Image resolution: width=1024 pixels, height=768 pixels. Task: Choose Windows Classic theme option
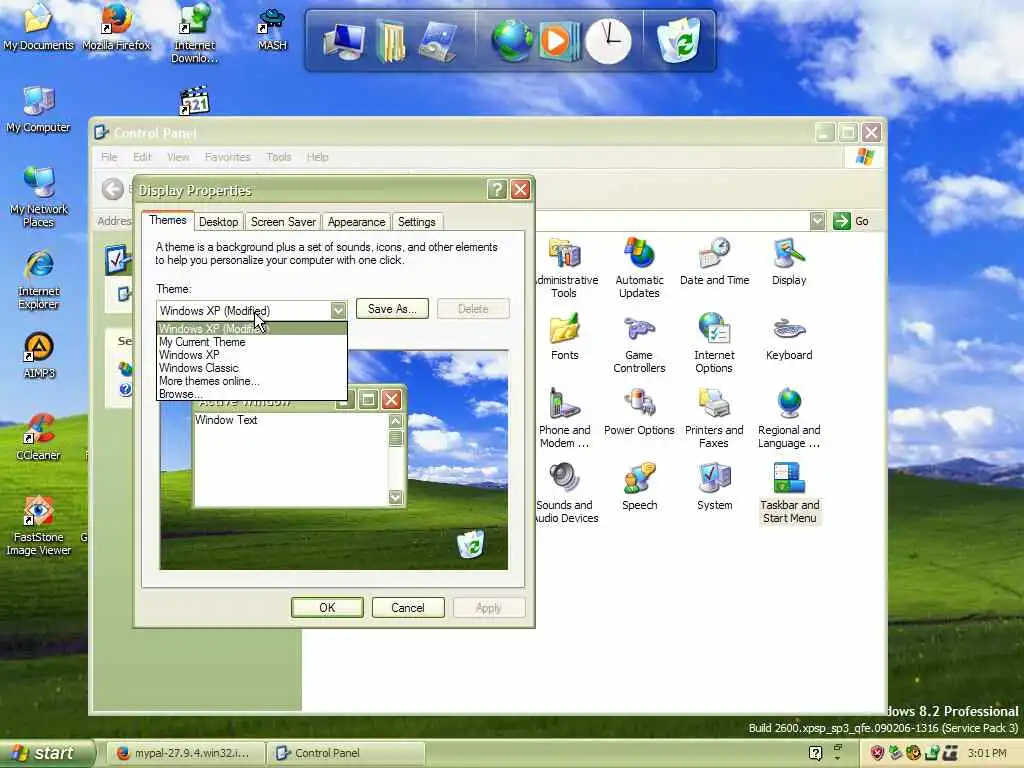click(x=252, y=368)
